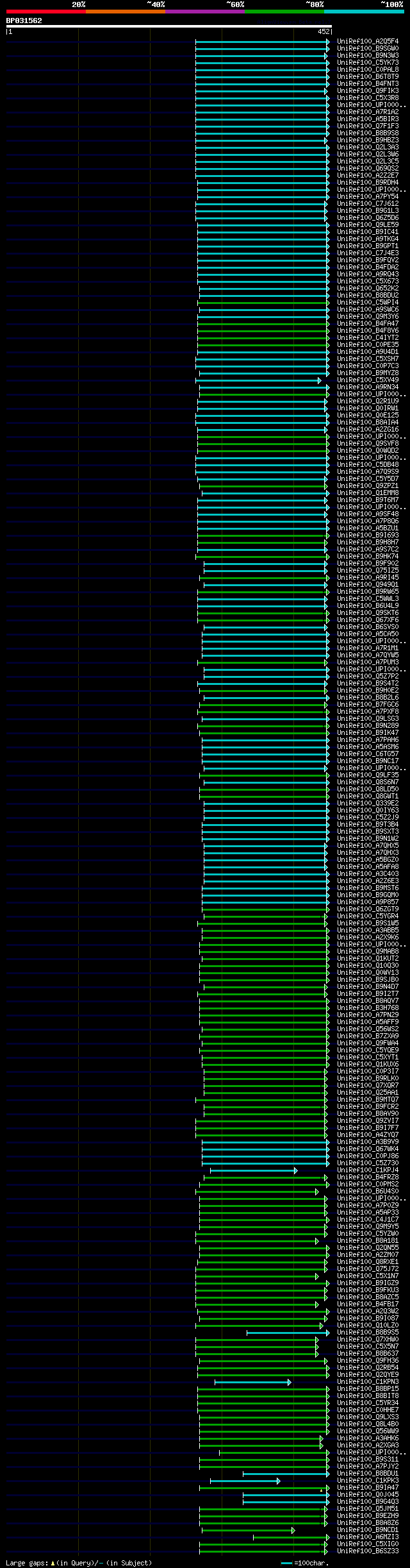410x1568 pixels.
Task: Select the UniRef100_B9HBZ3 label
Action: [x=368, y=140]
